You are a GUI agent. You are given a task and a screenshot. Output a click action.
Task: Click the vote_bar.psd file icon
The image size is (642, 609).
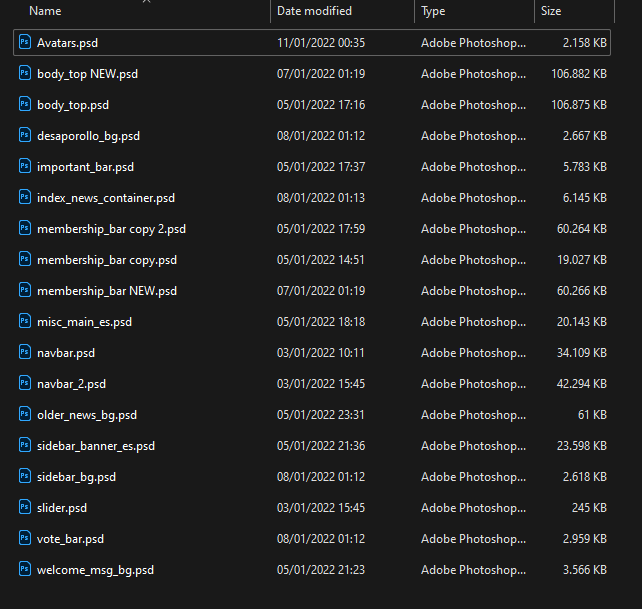pos(25,538)
